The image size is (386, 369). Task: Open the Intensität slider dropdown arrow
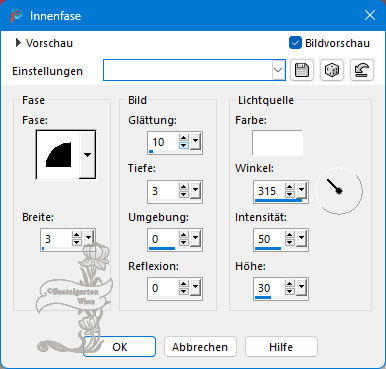click(301, 238)
